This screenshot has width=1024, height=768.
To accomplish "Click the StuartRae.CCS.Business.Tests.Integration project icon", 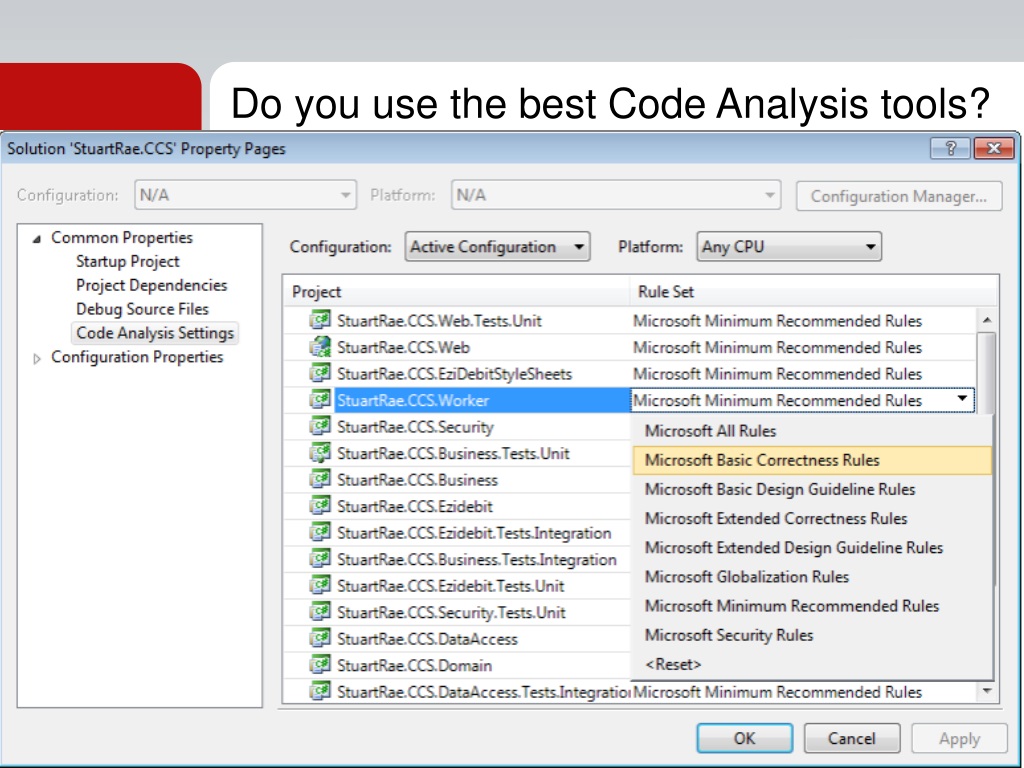I will pos(320,558).
